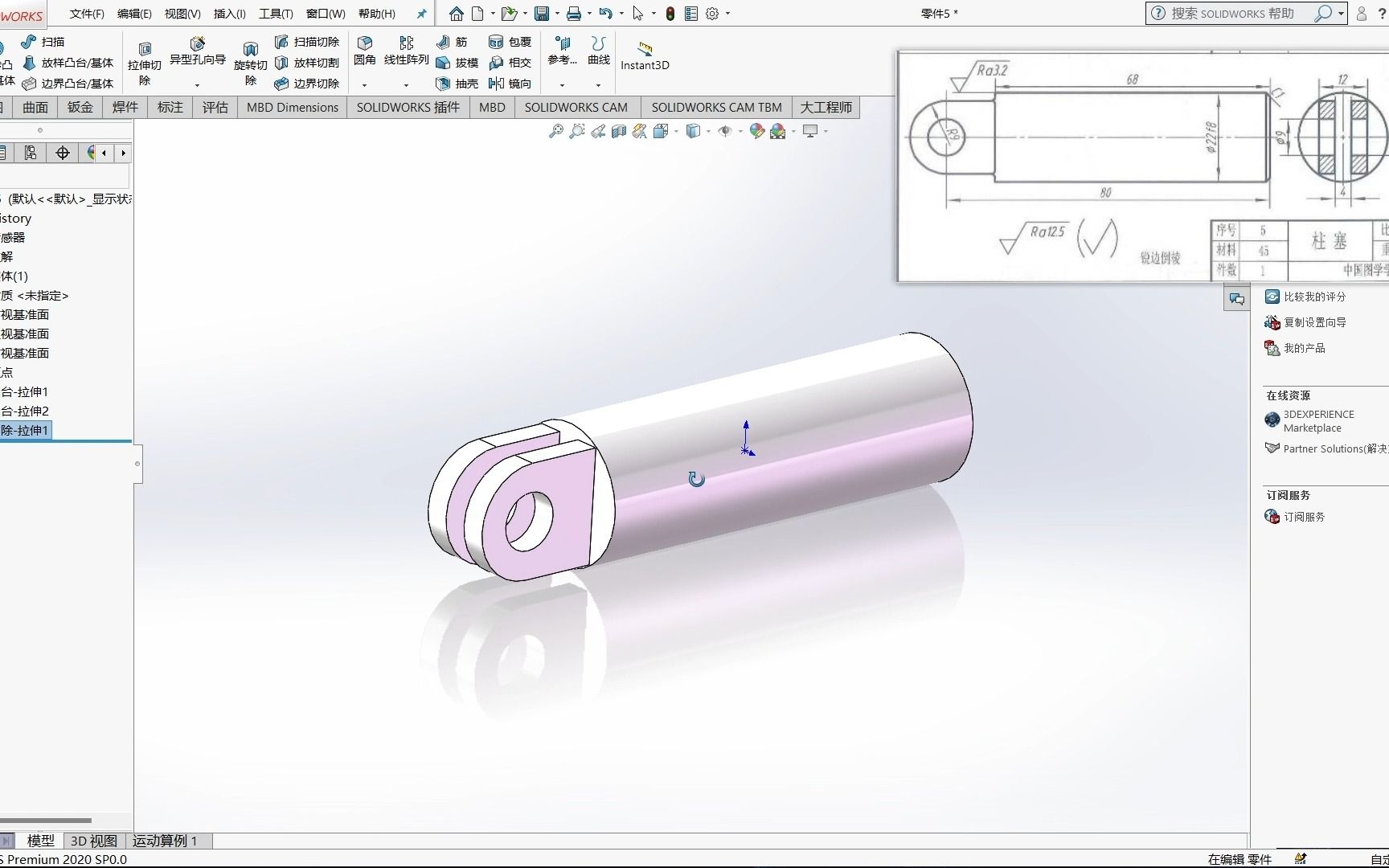Expand Hide/Show Items dropdown

(x=740, y=131)
